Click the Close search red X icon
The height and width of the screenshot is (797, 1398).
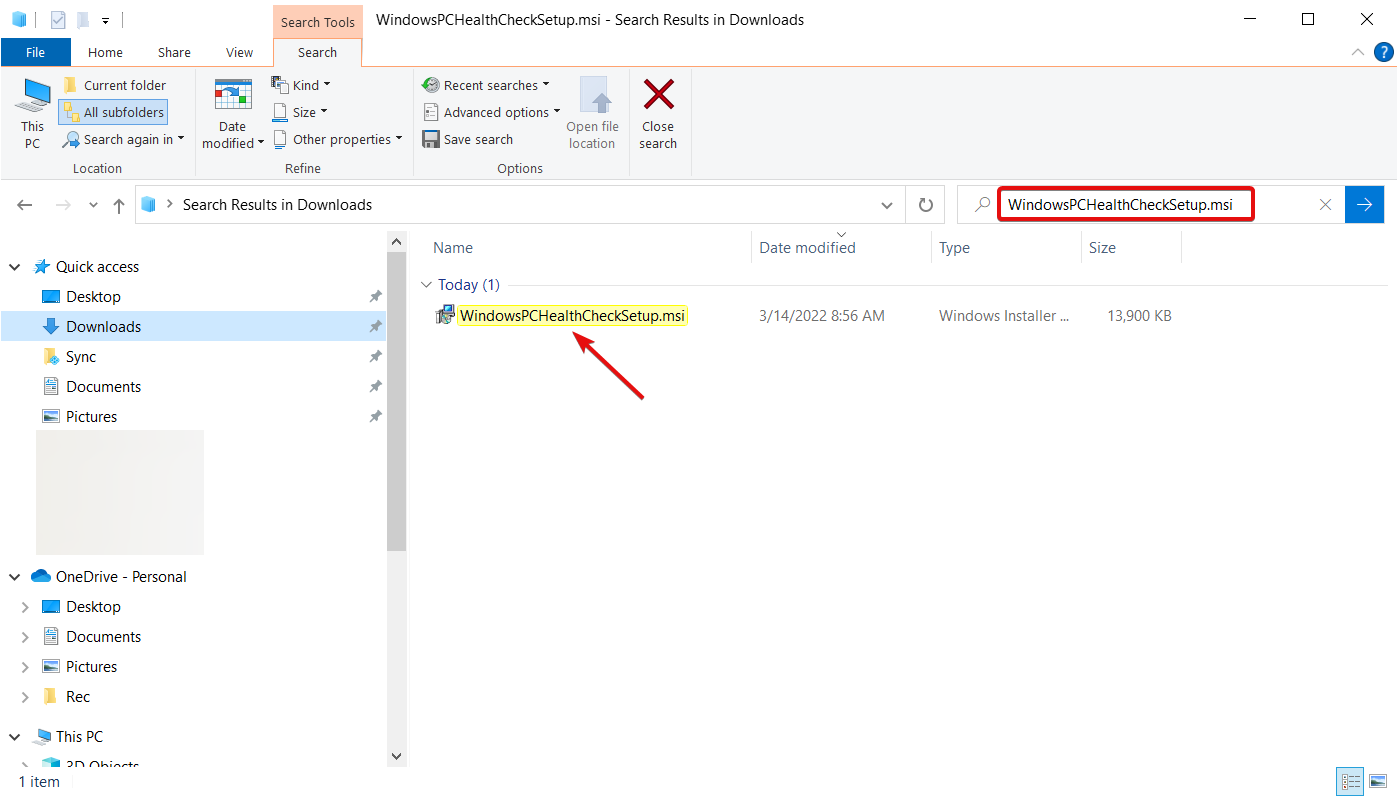pos(658,95)
